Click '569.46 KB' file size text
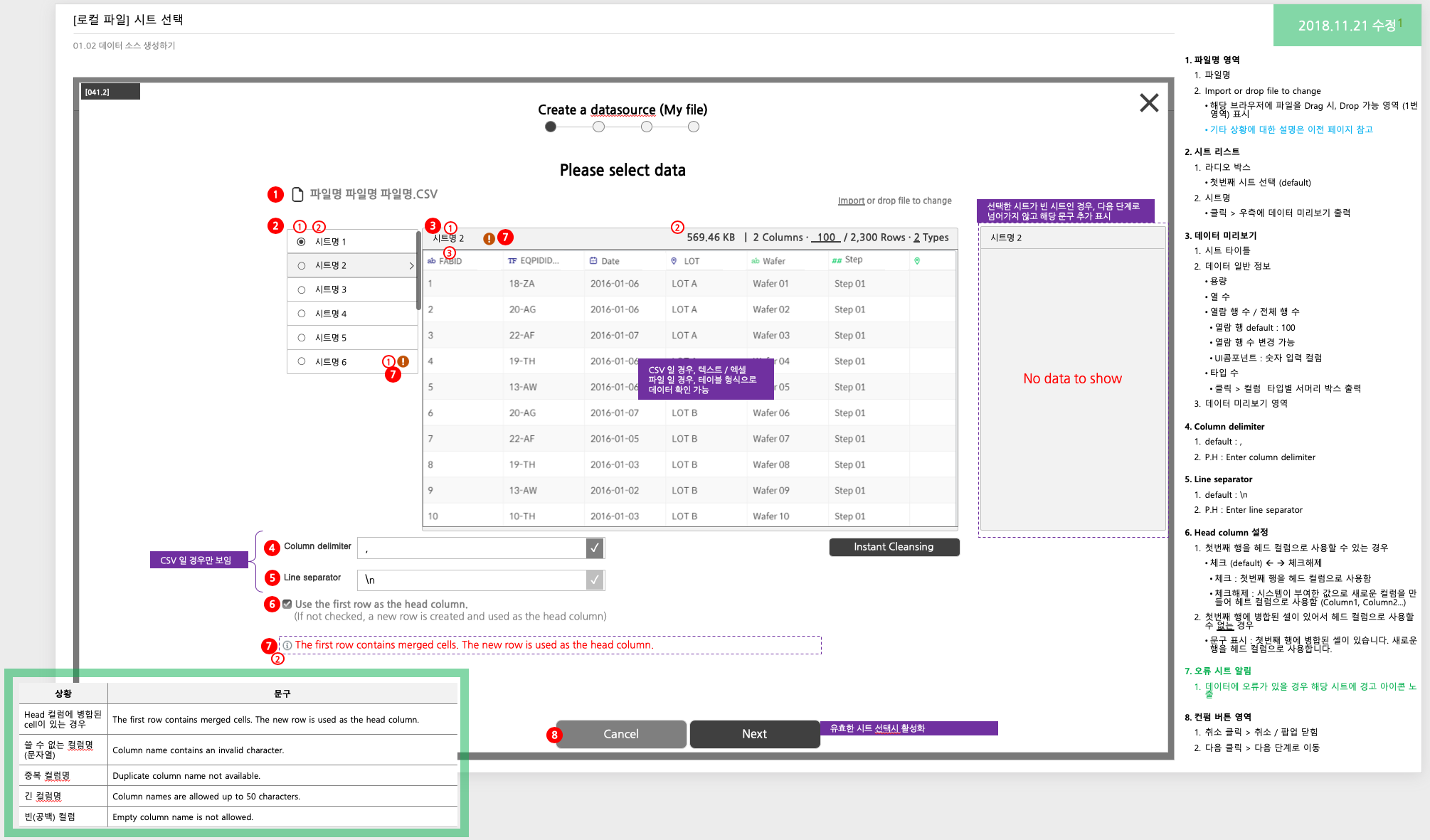Screen dimensions: 1430x840 pos(711,238)
